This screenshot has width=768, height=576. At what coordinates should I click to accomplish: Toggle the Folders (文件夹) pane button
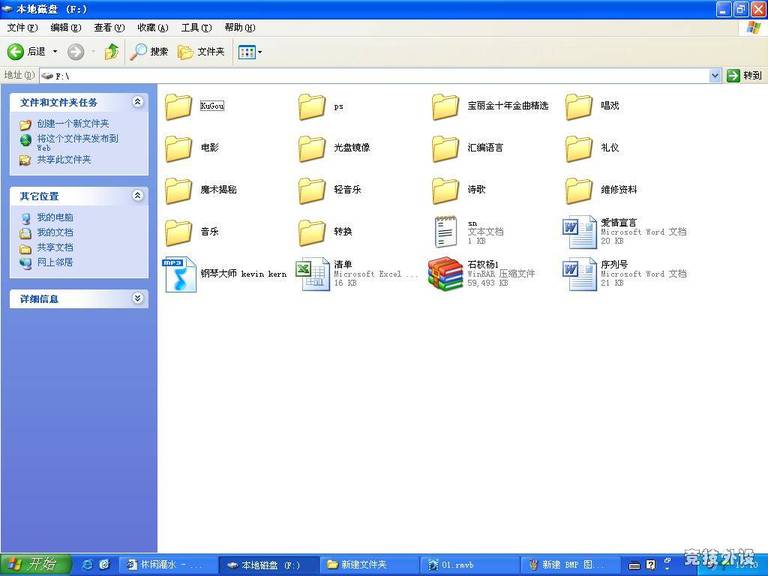201,51
